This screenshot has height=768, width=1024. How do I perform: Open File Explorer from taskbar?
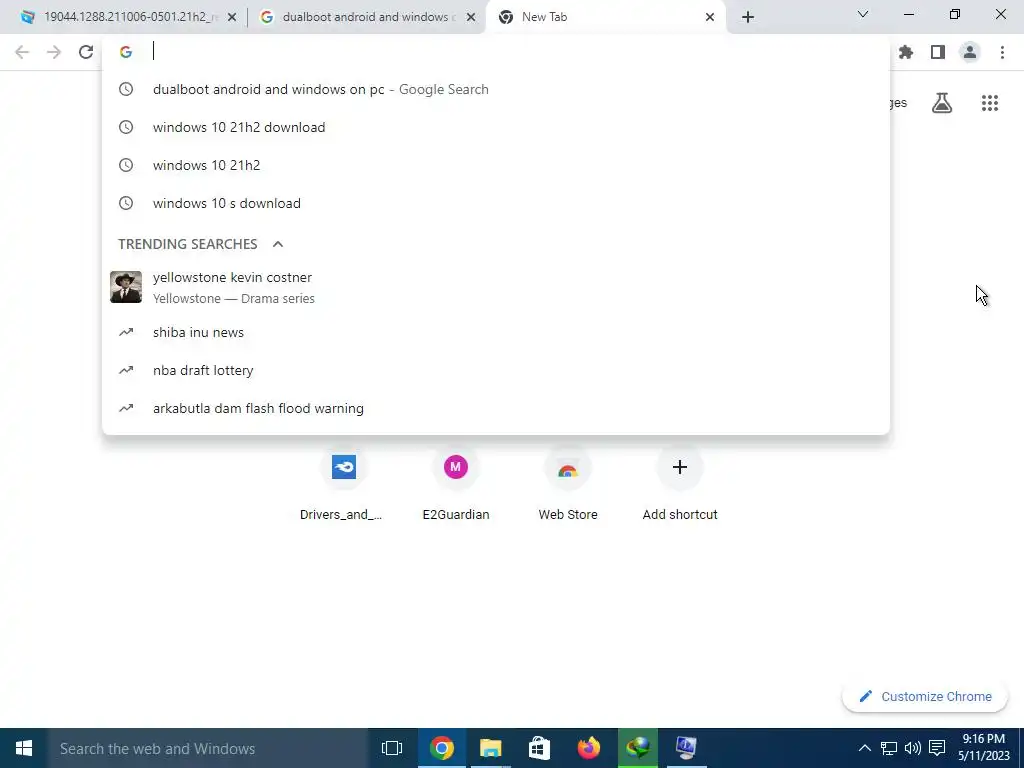click(x=490, y=748)
